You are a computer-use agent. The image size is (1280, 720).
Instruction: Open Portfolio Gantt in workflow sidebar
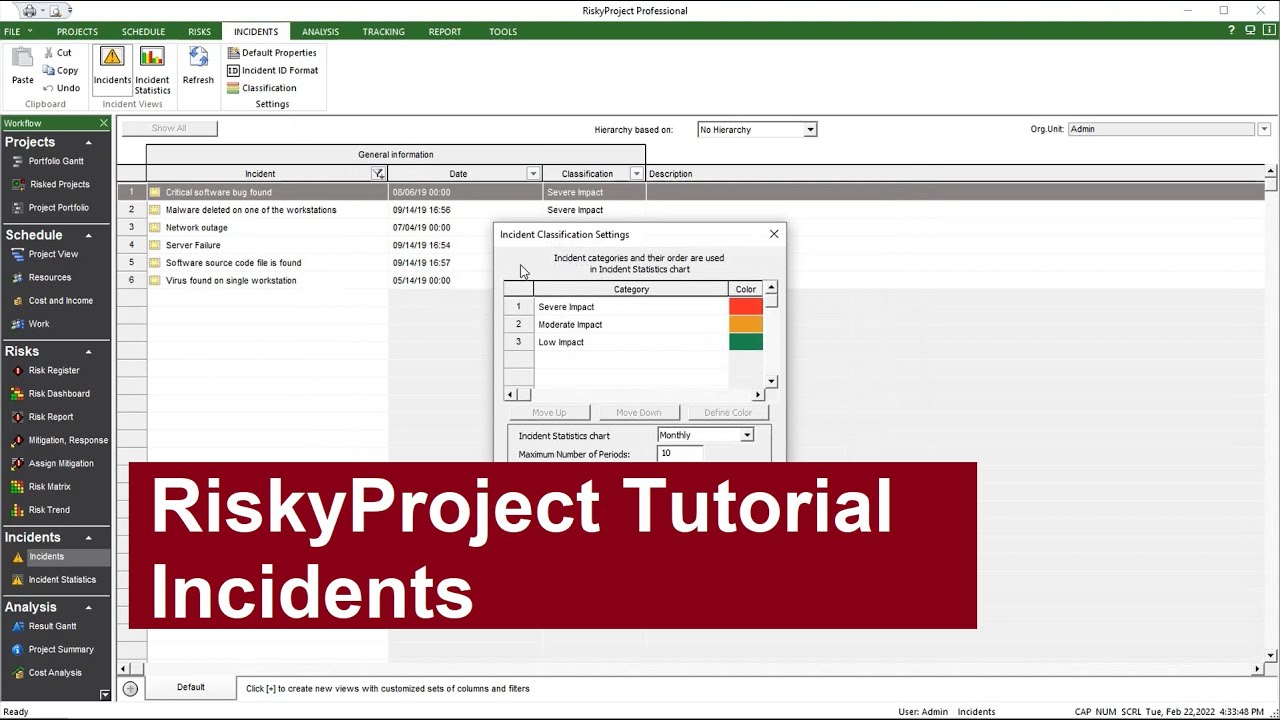[56, 161]
